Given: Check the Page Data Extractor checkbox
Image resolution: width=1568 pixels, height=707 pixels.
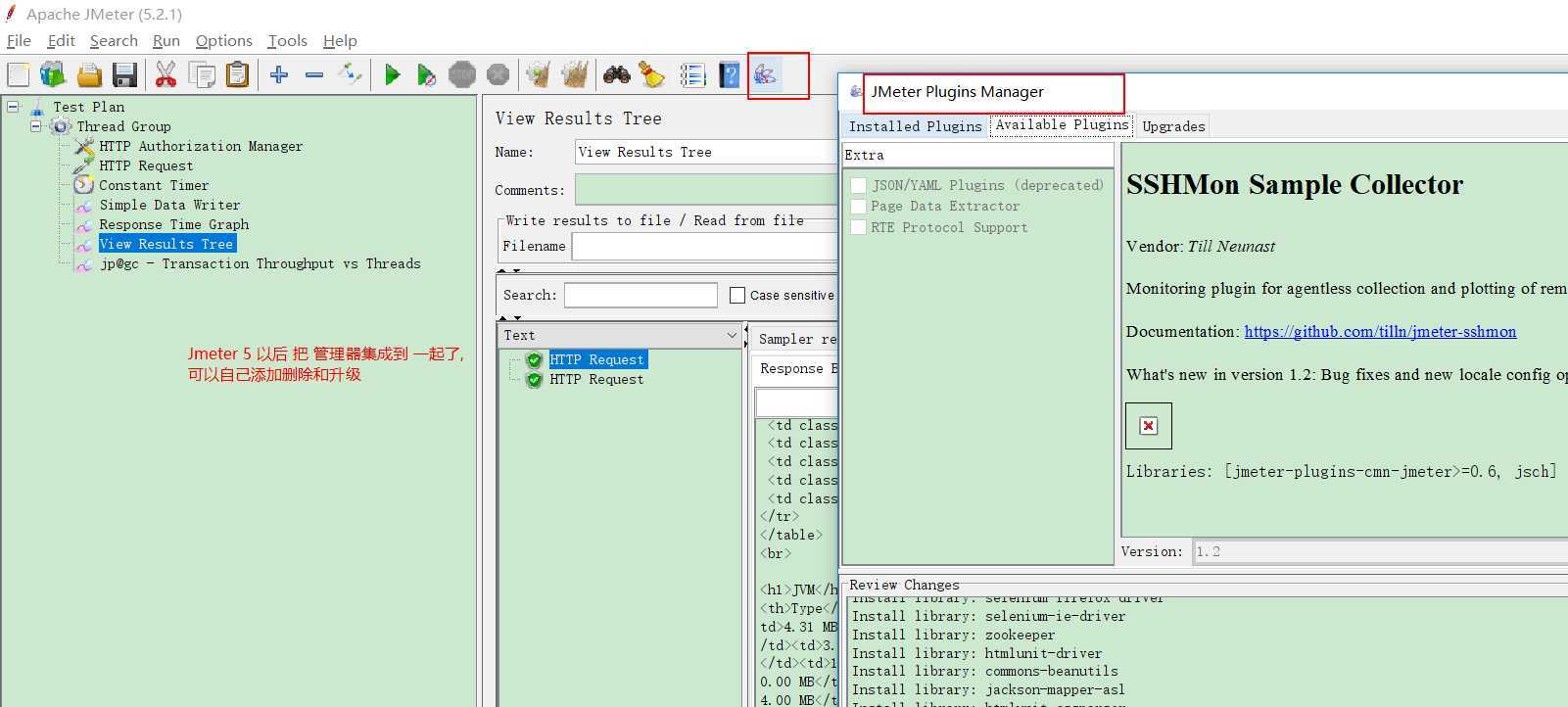Looking at the screenshot, I should click(x=859, y=207).
